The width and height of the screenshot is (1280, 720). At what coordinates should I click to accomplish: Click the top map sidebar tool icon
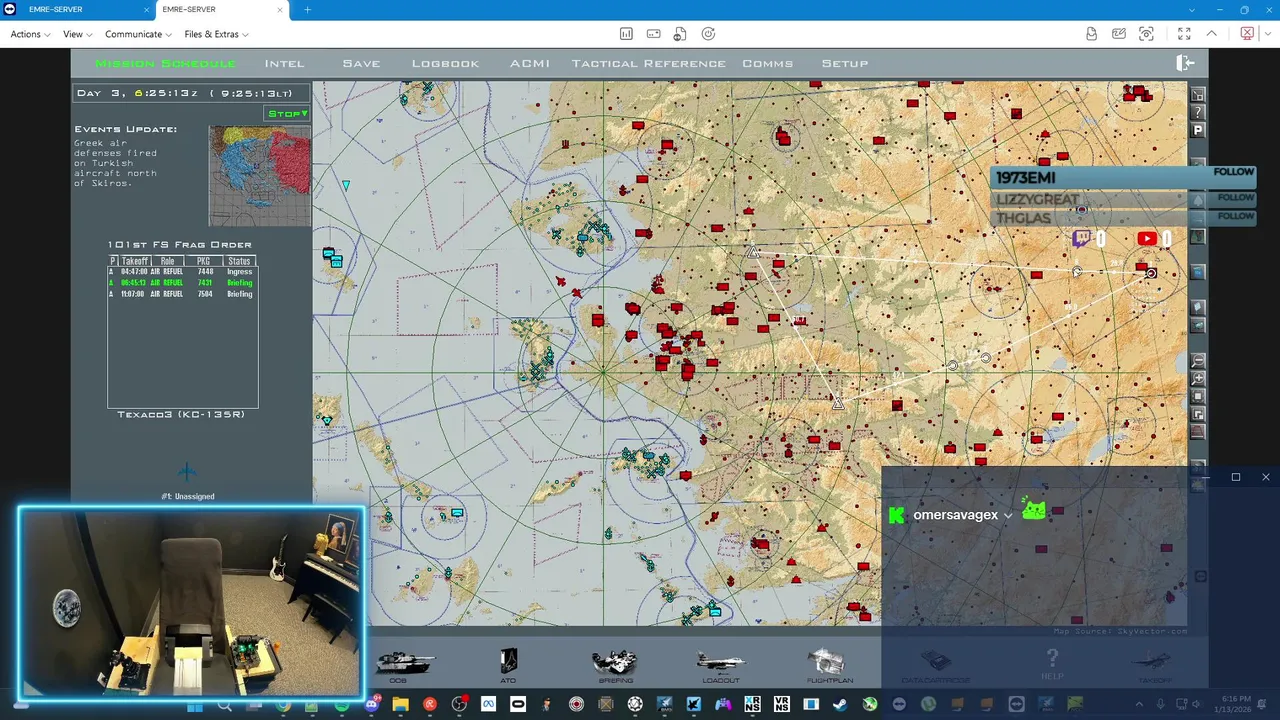[x=1198, y=95]
